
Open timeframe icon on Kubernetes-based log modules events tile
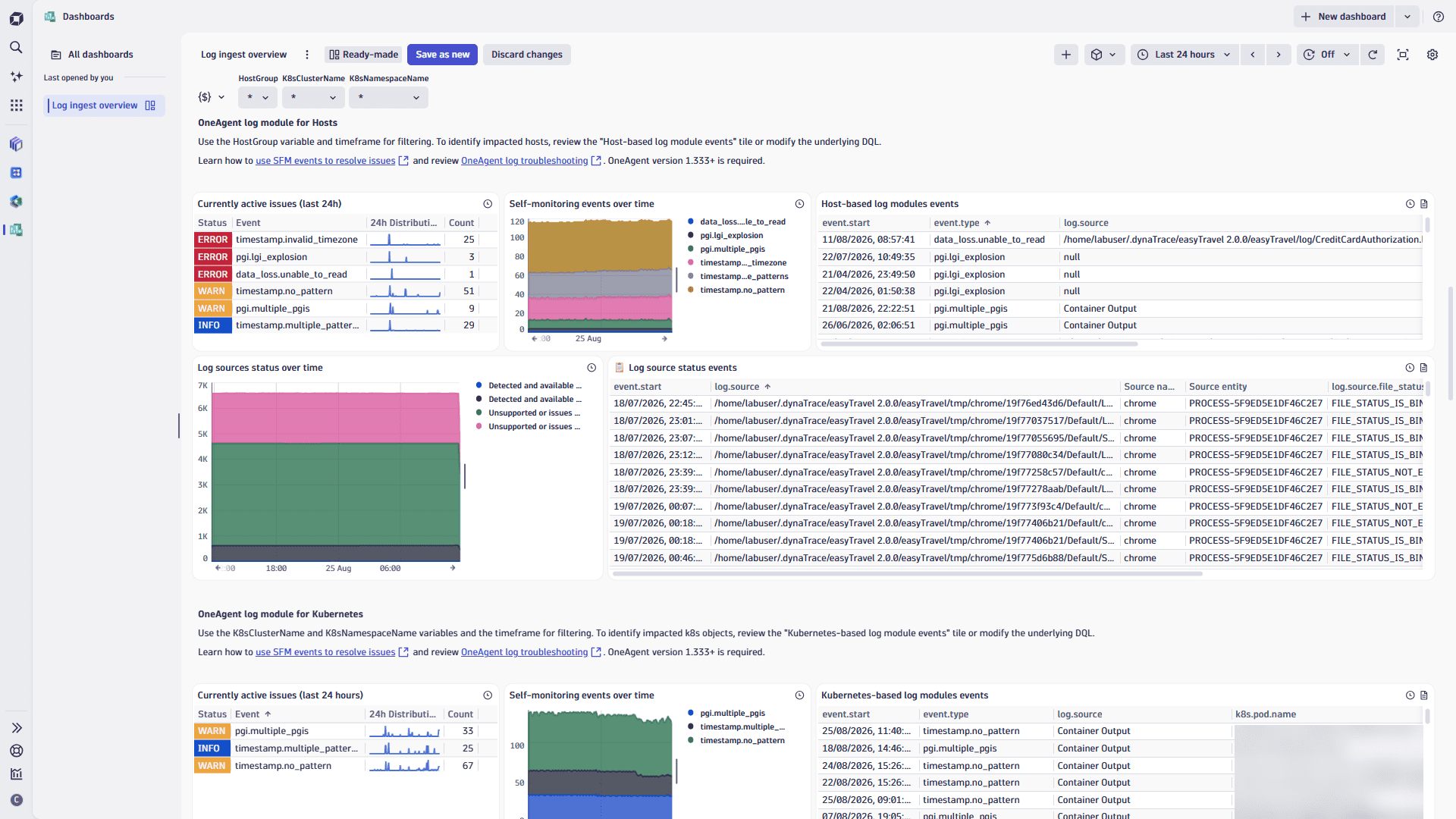[1410, 695]
